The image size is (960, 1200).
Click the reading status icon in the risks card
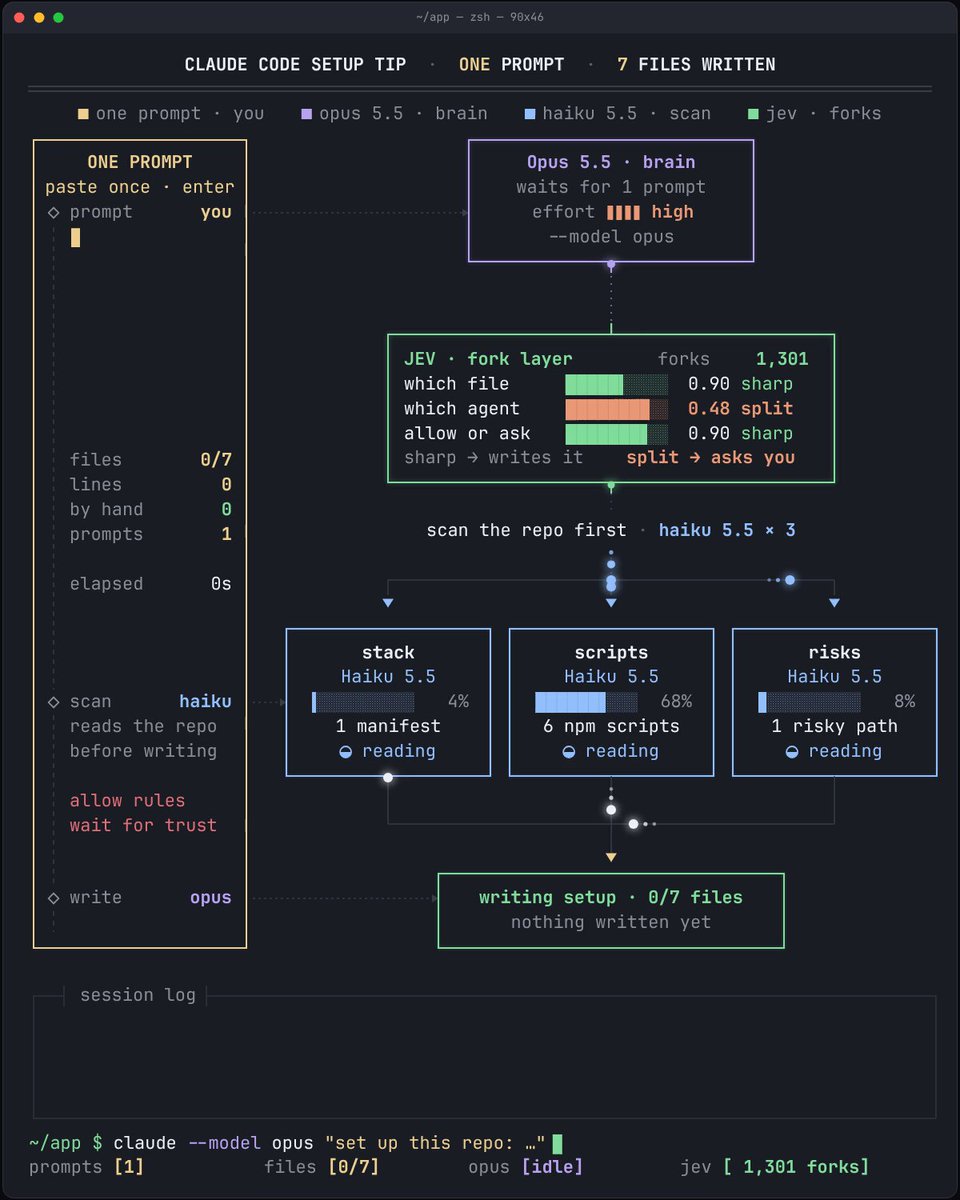pos(791,752)
